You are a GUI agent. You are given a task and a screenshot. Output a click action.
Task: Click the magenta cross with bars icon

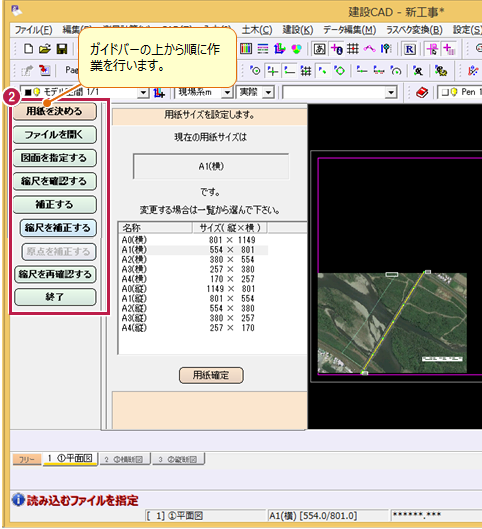(449, 49)
